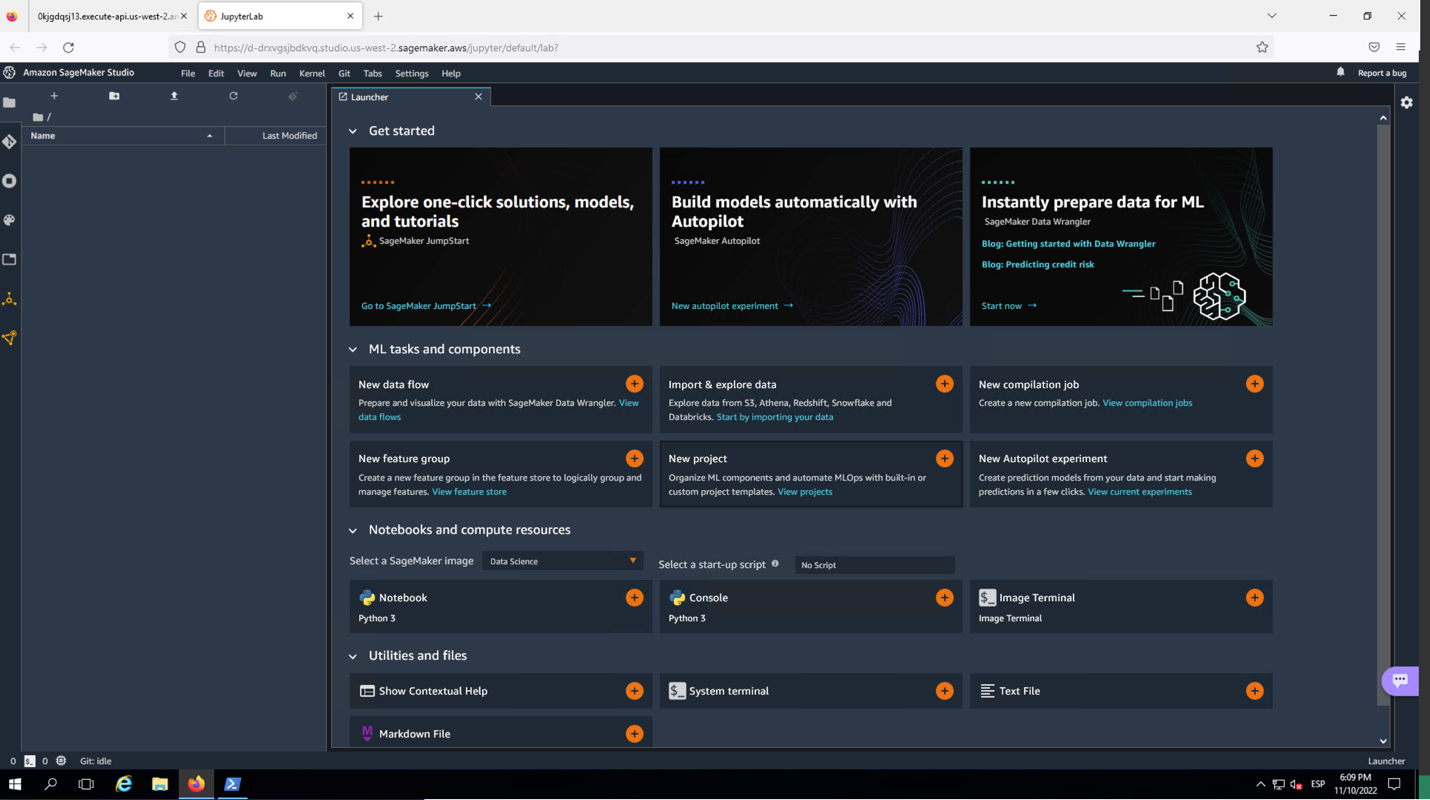Open the feedback chat bubble
1430x800 pixels.
click(1400, 680)
